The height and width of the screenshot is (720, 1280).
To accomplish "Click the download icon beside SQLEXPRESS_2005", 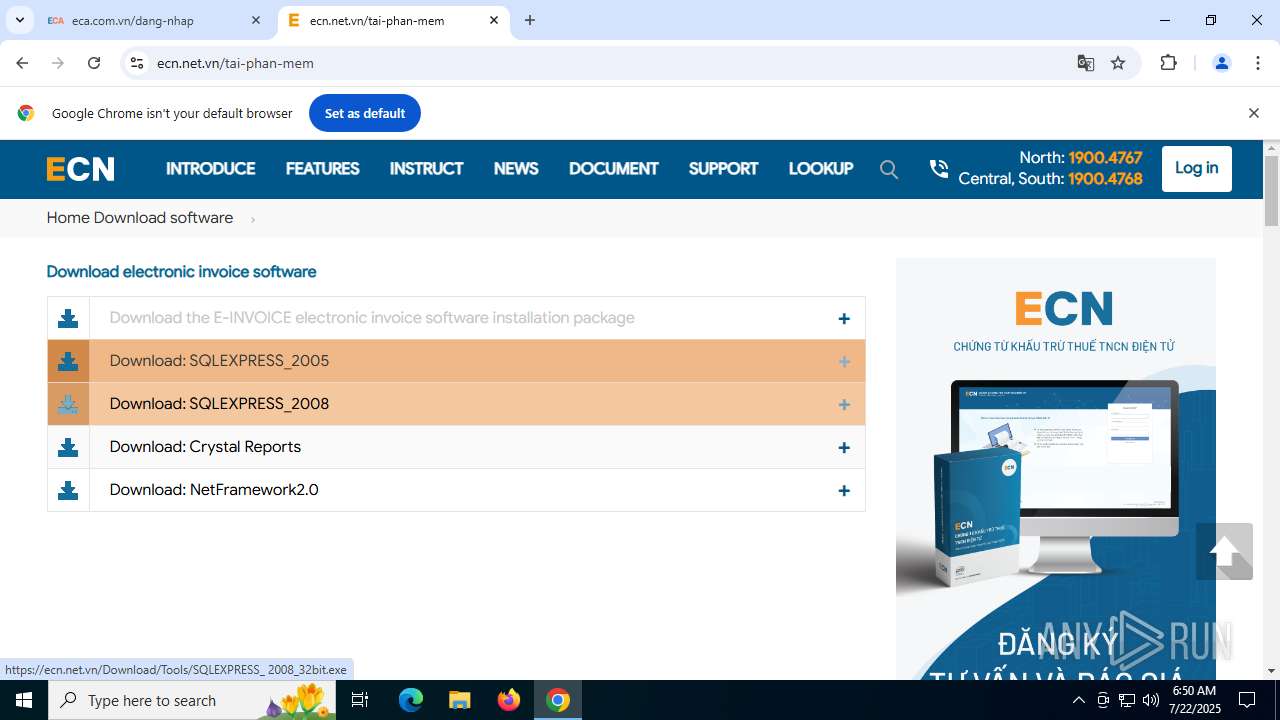I will (68, 361).
